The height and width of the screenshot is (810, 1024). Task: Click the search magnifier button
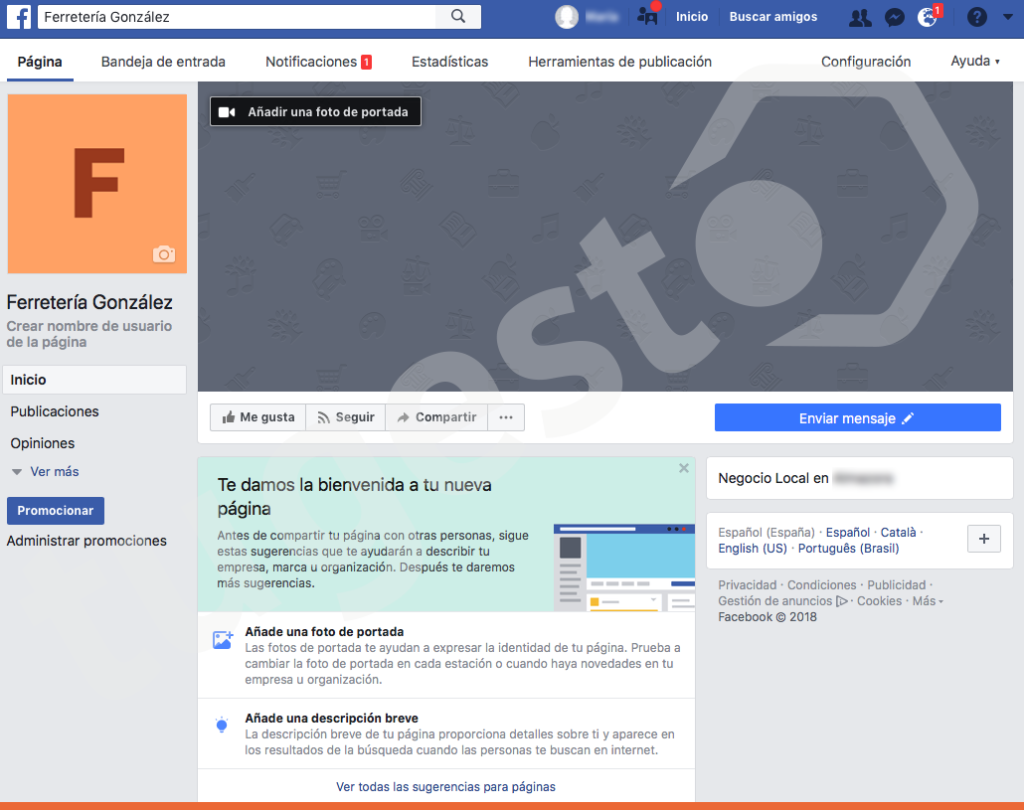458,16
